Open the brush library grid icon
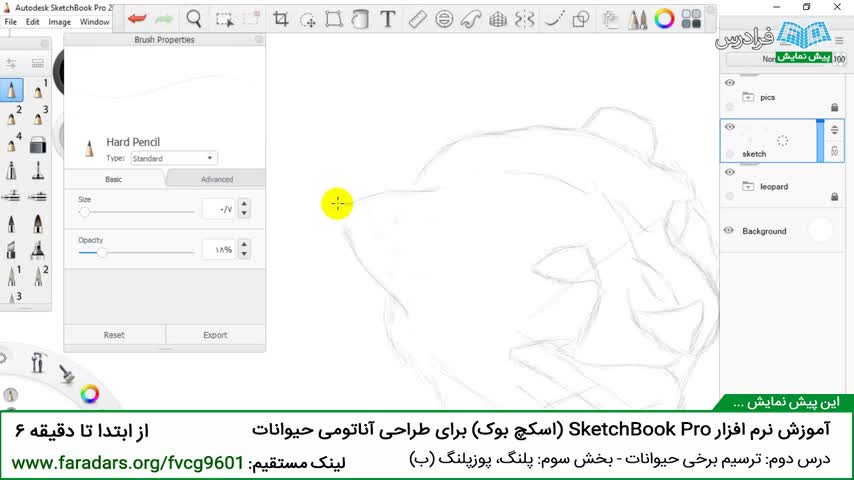The width and height of the screenshot is (854, 480). (x=38, y=63)
